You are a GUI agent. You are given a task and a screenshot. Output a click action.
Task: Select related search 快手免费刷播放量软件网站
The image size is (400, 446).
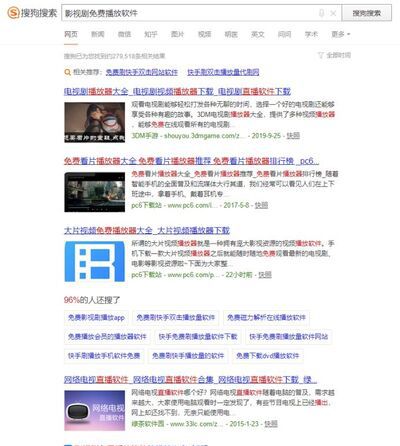[x=289, y=337]
